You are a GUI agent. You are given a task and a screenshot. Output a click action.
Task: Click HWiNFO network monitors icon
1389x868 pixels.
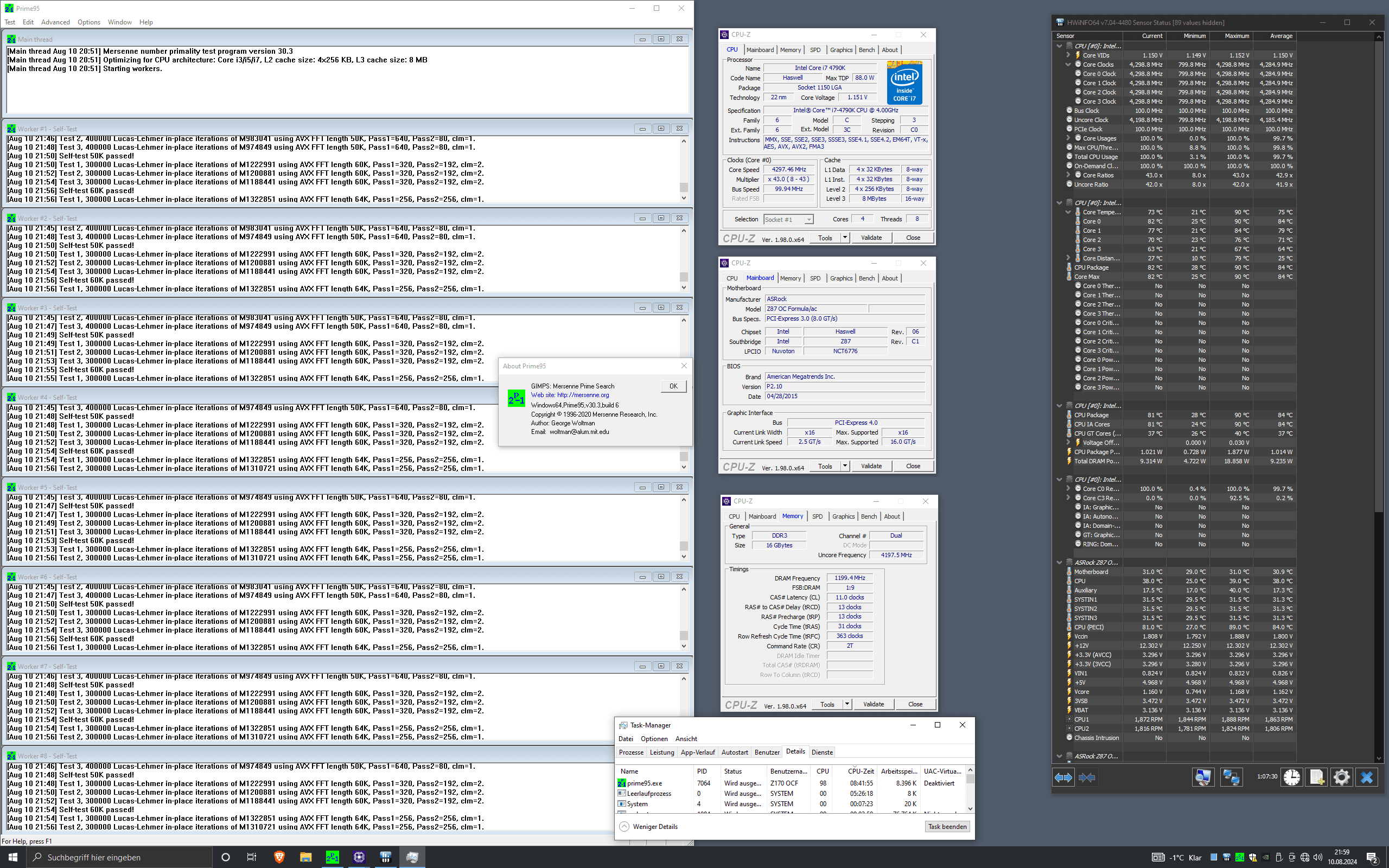pyautogui.click(x=1231, y=777)
